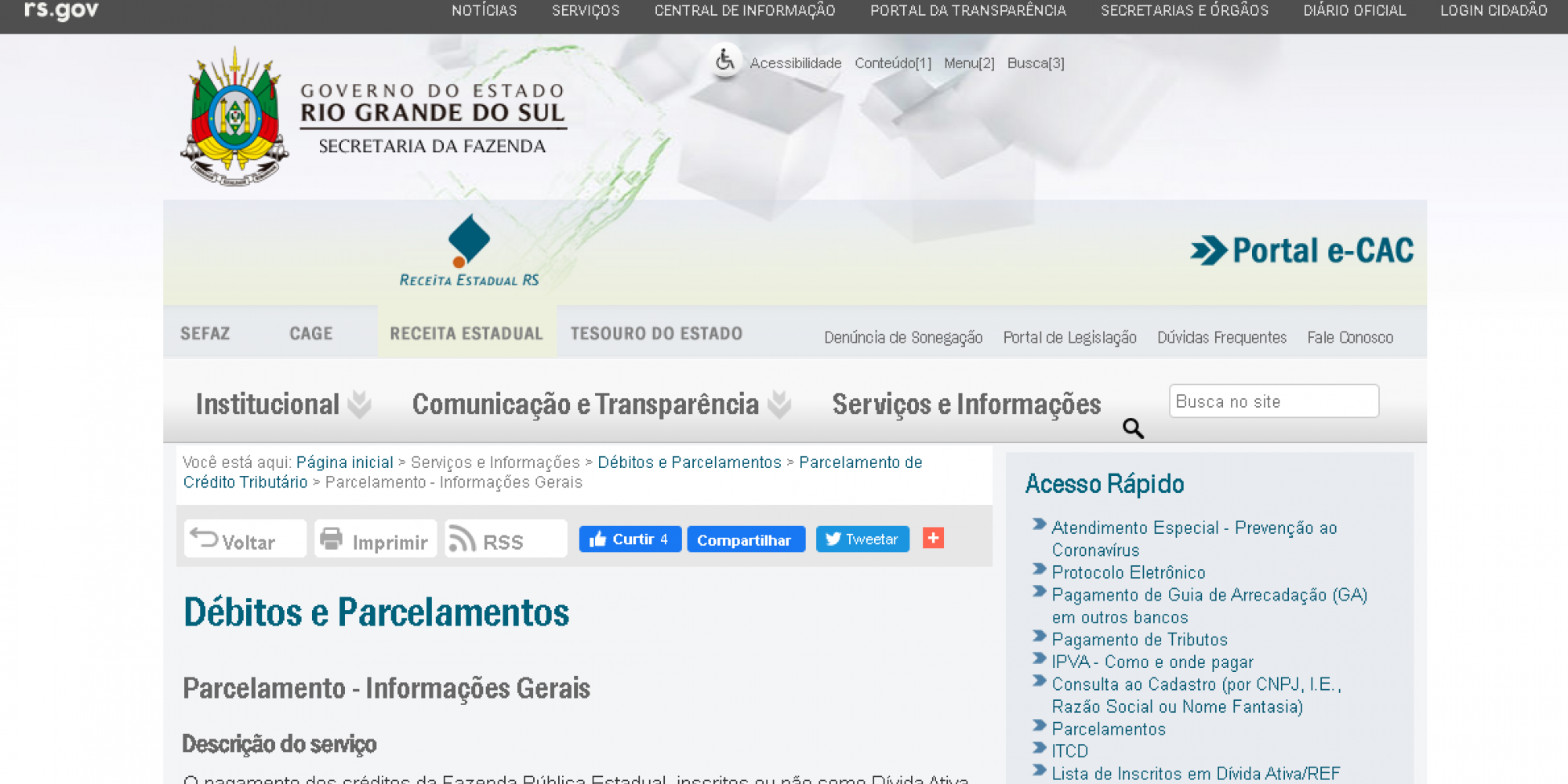Expand Comunicação e Transparência menu
This screenshot has width=1568, height=784.
pyautogui.click(x=601, y=405)
